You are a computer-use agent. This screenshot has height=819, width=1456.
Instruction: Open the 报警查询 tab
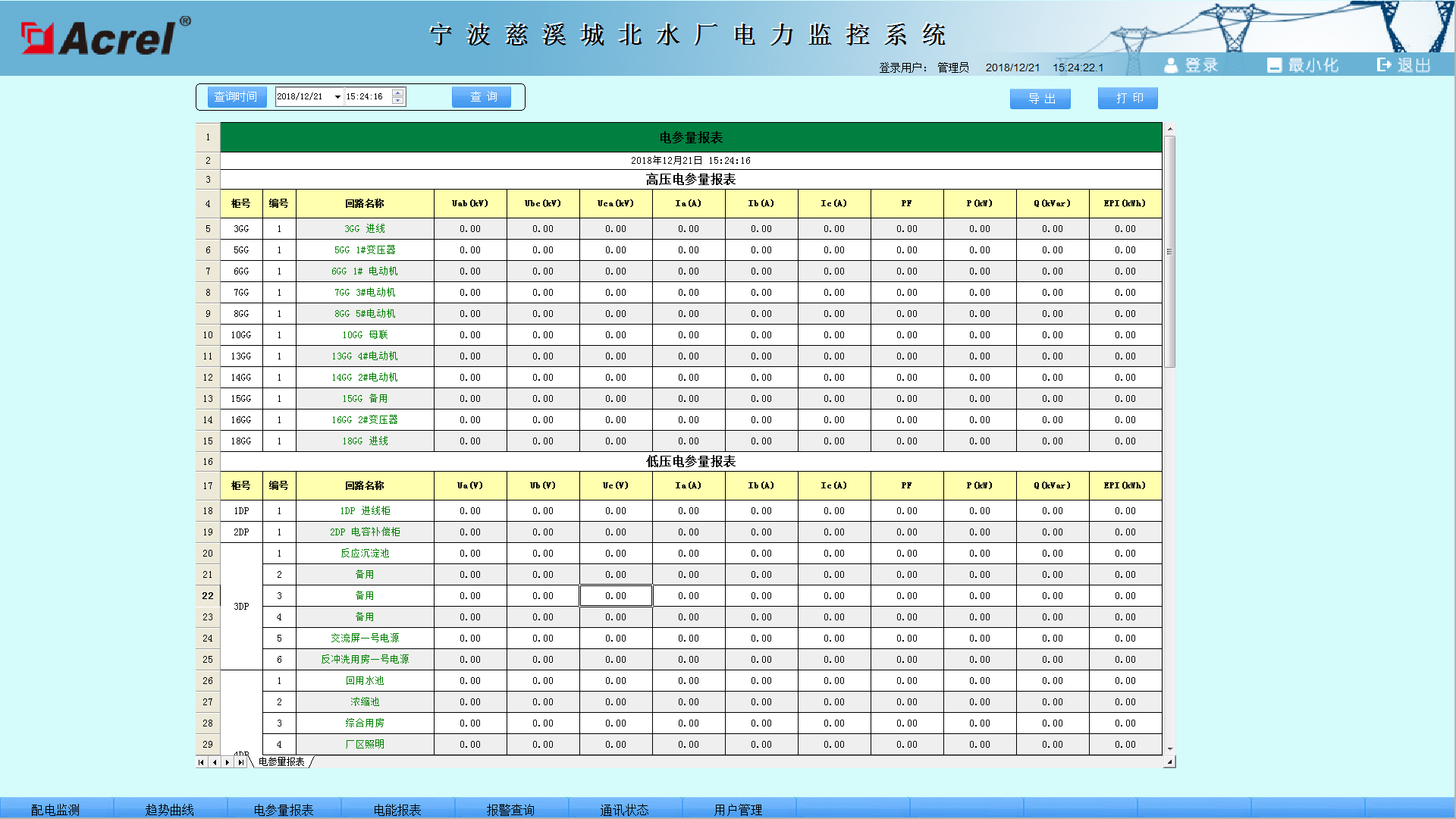point(511,809)
